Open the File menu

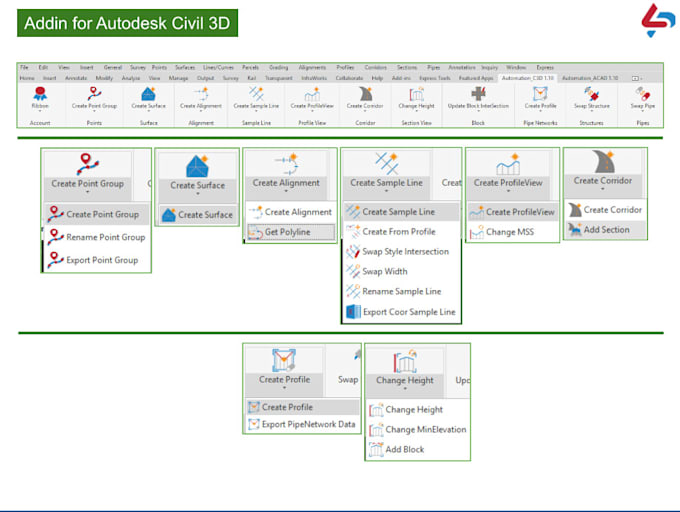tap(24, 67)
